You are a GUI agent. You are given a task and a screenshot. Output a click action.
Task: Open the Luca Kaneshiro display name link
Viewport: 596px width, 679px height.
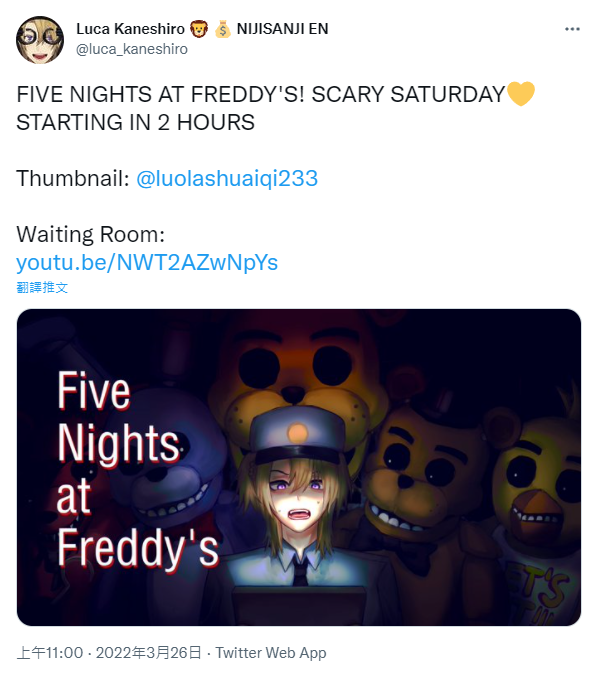130,29
